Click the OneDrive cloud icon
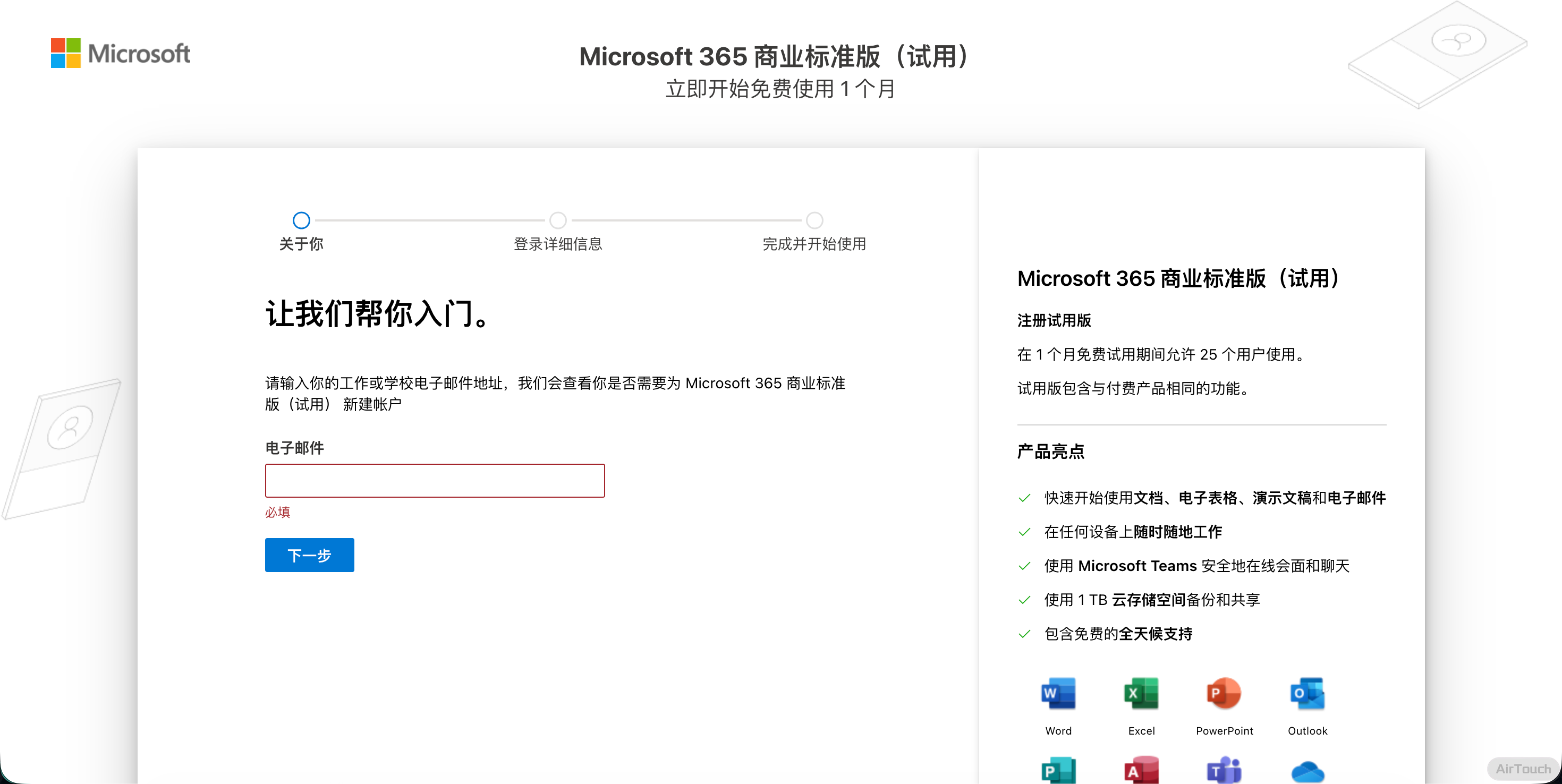The height and width of the screenshot is (784, 1562). tap(1308, 772)
